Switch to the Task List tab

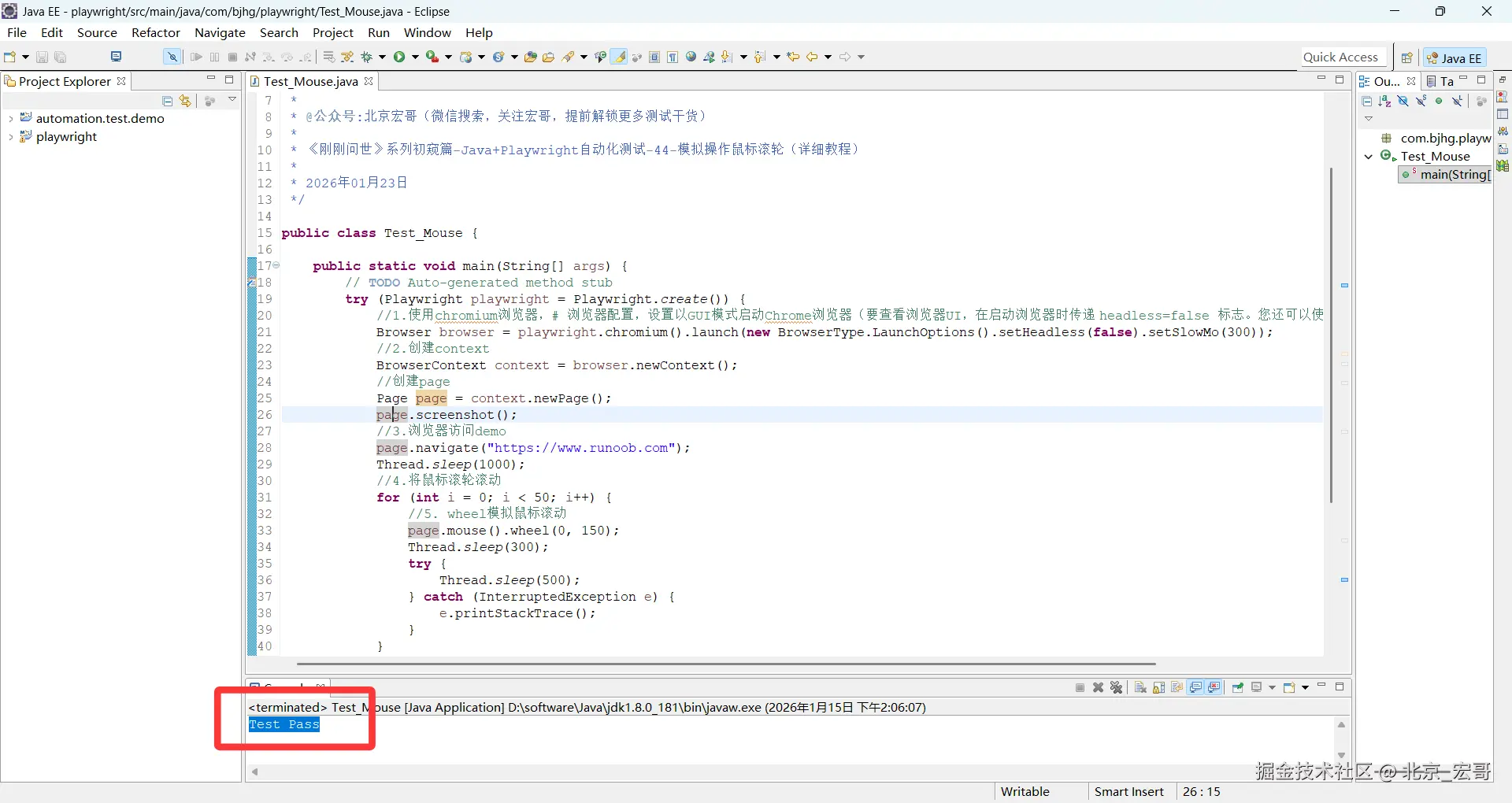(1440, 81)
